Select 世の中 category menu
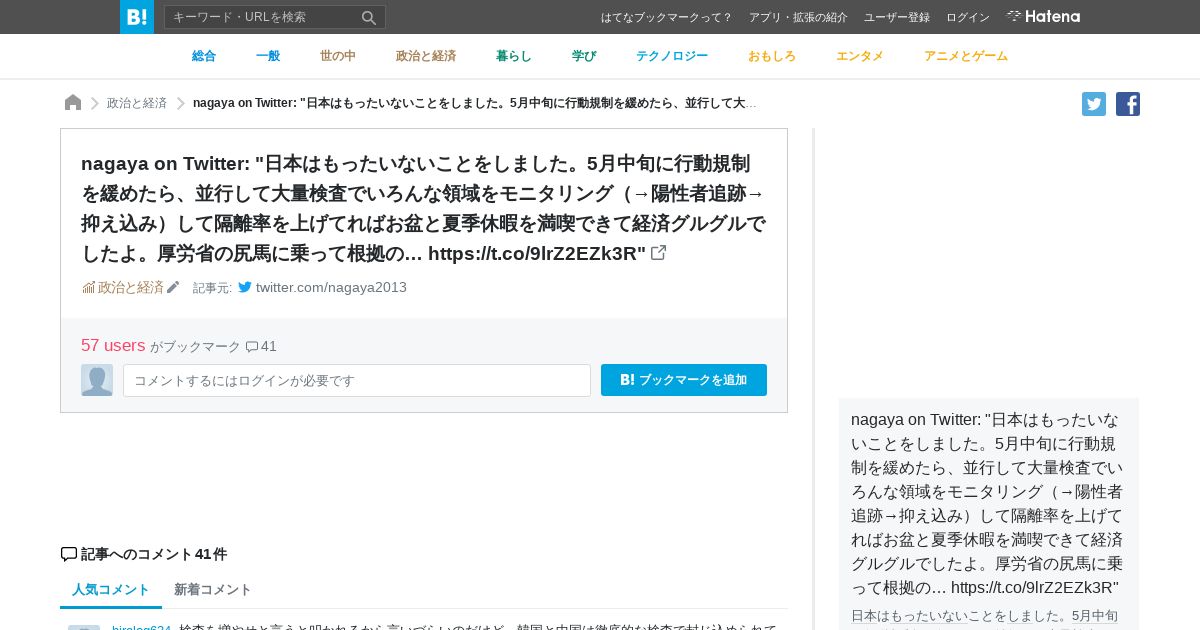 click(338, 56)
